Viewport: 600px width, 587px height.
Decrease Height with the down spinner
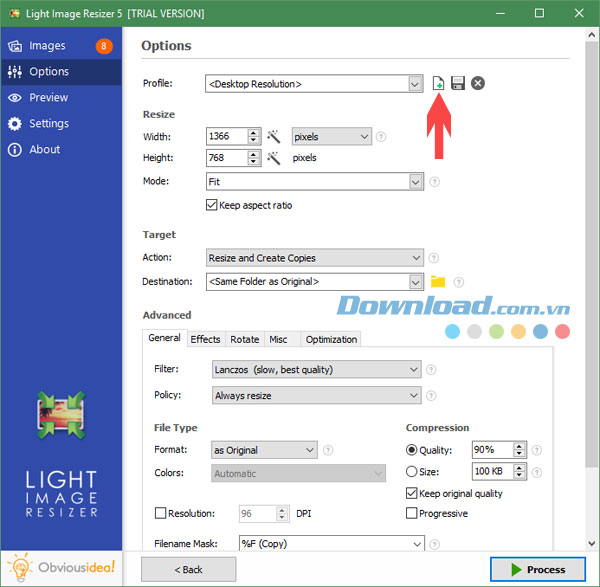coord(253,161)
